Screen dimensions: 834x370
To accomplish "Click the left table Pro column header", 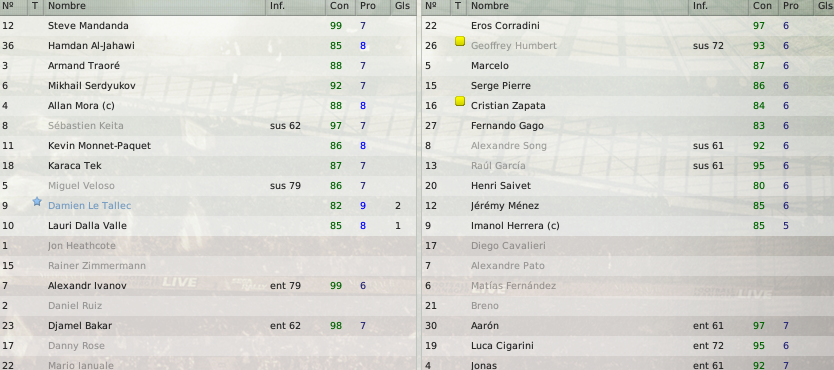I will (368, 6).
